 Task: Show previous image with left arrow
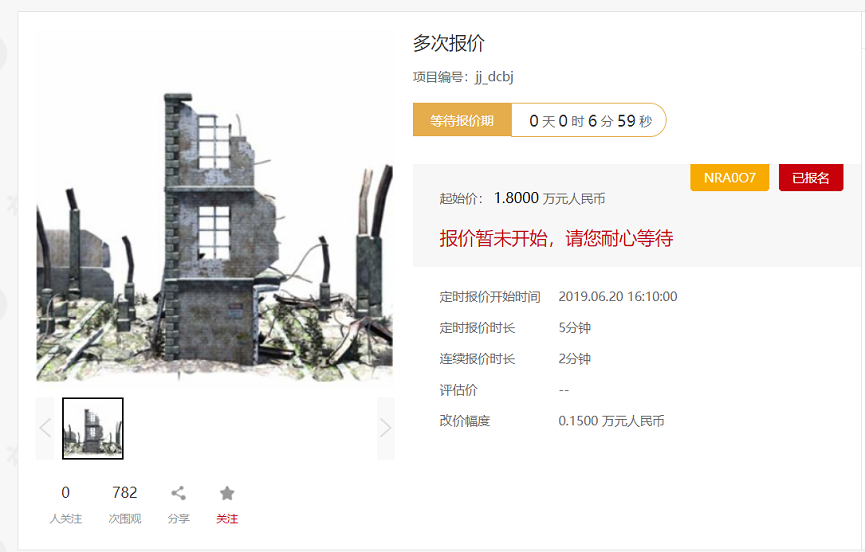point(45,428)
